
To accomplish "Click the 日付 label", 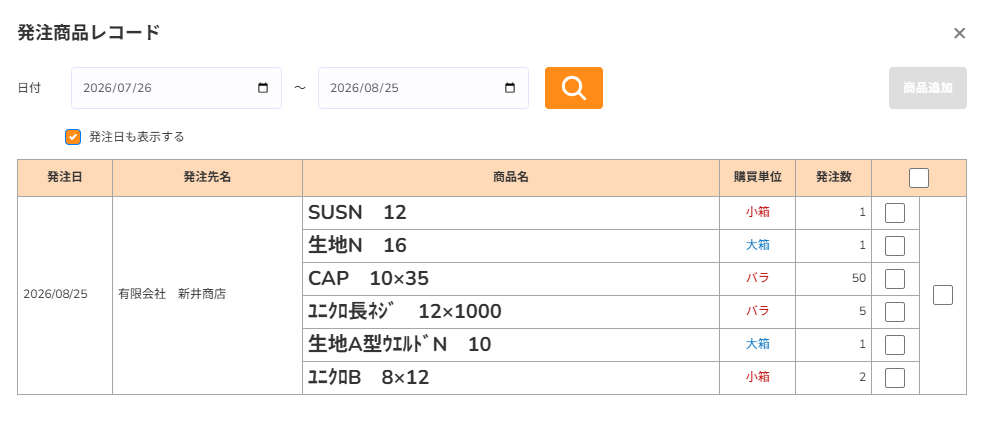I will (29, 88).
